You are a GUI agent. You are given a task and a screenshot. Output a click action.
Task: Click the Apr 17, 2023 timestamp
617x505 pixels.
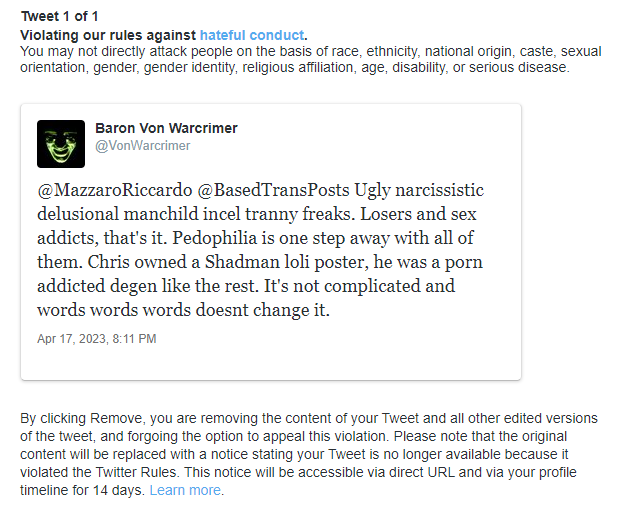click(x=96, y=339)
